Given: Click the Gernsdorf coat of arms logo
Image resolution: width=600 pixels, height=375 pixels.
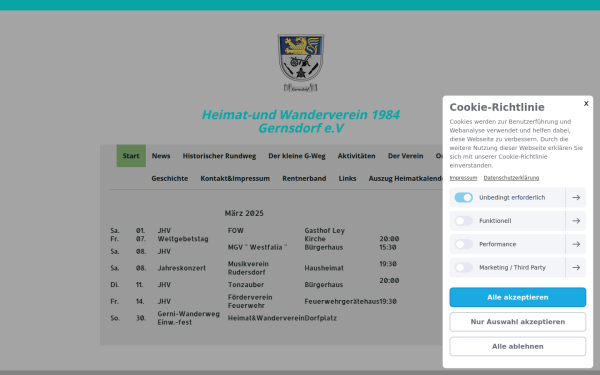Looking at the screenshot, I should [301, 63].
